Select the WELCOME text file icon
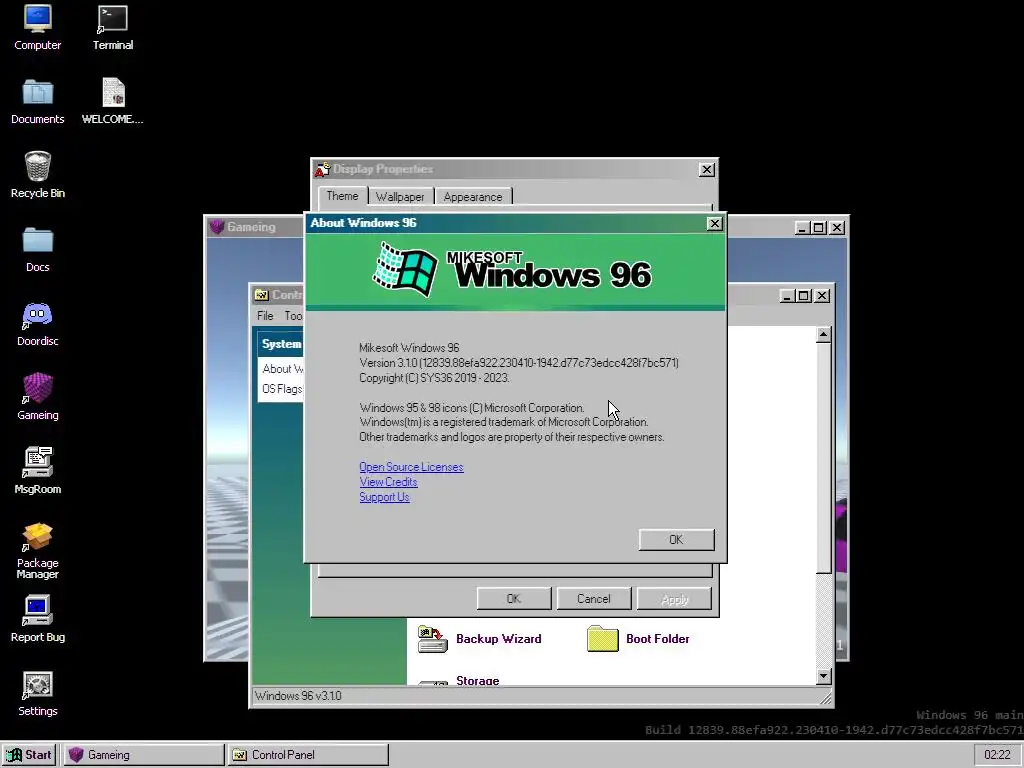Viewport: 1024px width, 768px height. pos(112,101)
